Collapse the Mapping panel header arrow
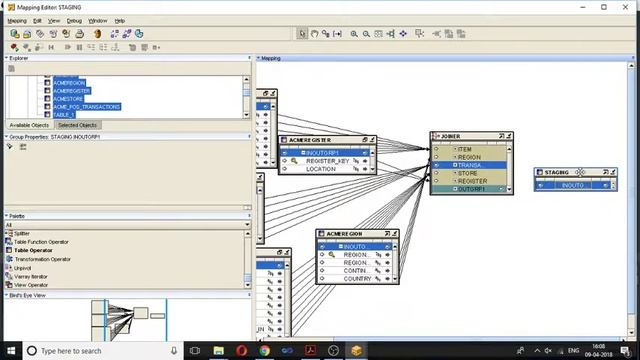The image size is (640, 360). [x=258, y=58]
